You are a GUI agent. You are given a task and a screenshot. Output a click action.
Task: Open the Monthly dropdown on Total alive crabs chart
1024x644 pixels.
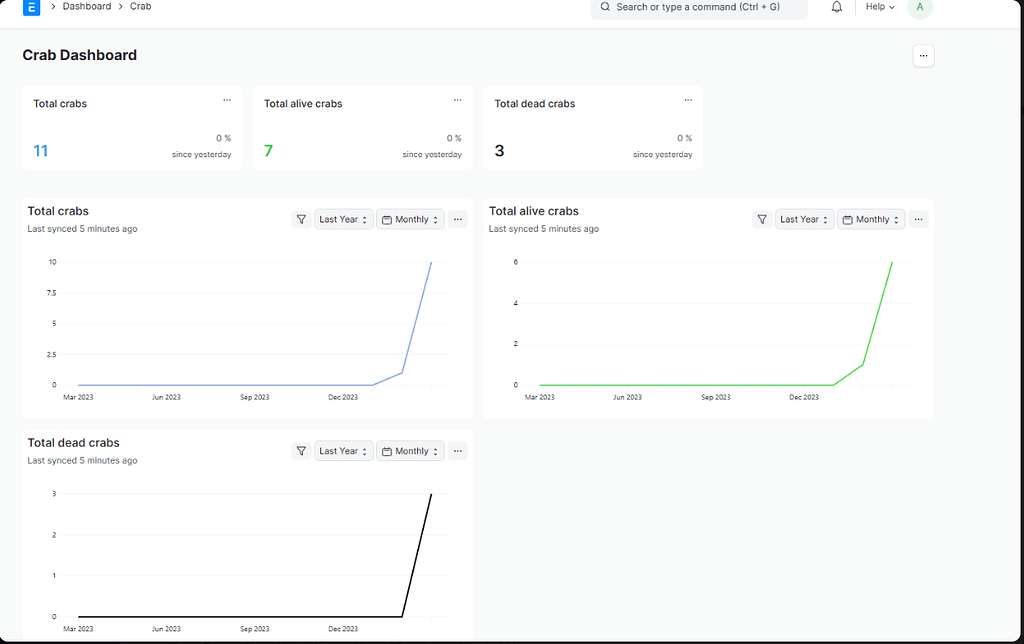point(871,219)
